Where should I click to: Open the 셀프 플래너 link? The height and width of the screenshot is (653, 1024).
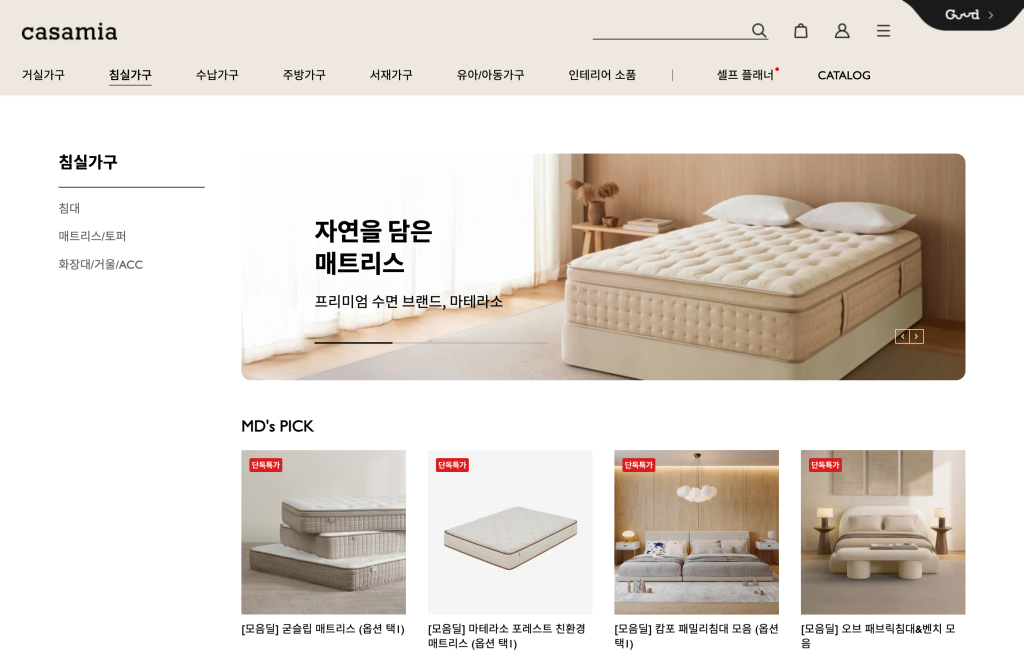[x=745, y=75]
